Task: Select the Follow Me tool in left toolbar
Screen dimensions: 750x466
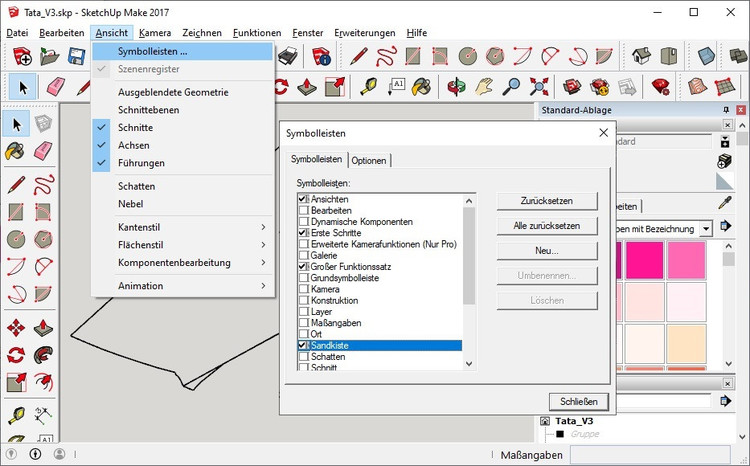Action: click(44, 355)
